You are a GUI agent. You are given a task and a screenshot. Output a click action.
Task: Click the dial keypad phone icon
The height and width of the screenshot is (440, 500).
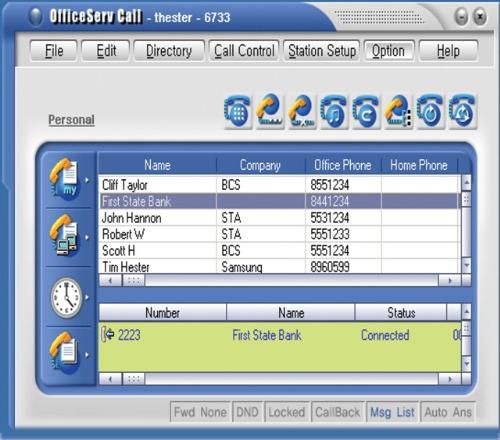(238, 112)
